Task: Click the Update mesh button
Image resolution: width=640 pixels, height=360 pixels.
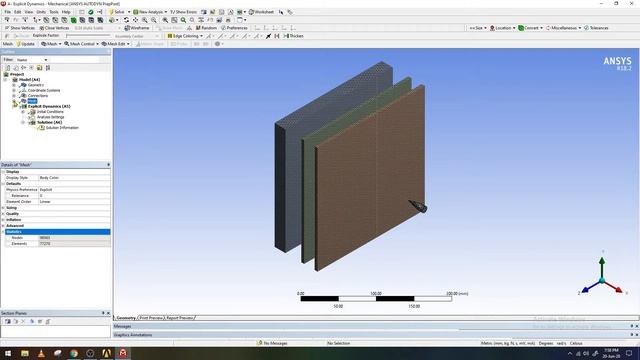Action: click(x=25, y=44)
